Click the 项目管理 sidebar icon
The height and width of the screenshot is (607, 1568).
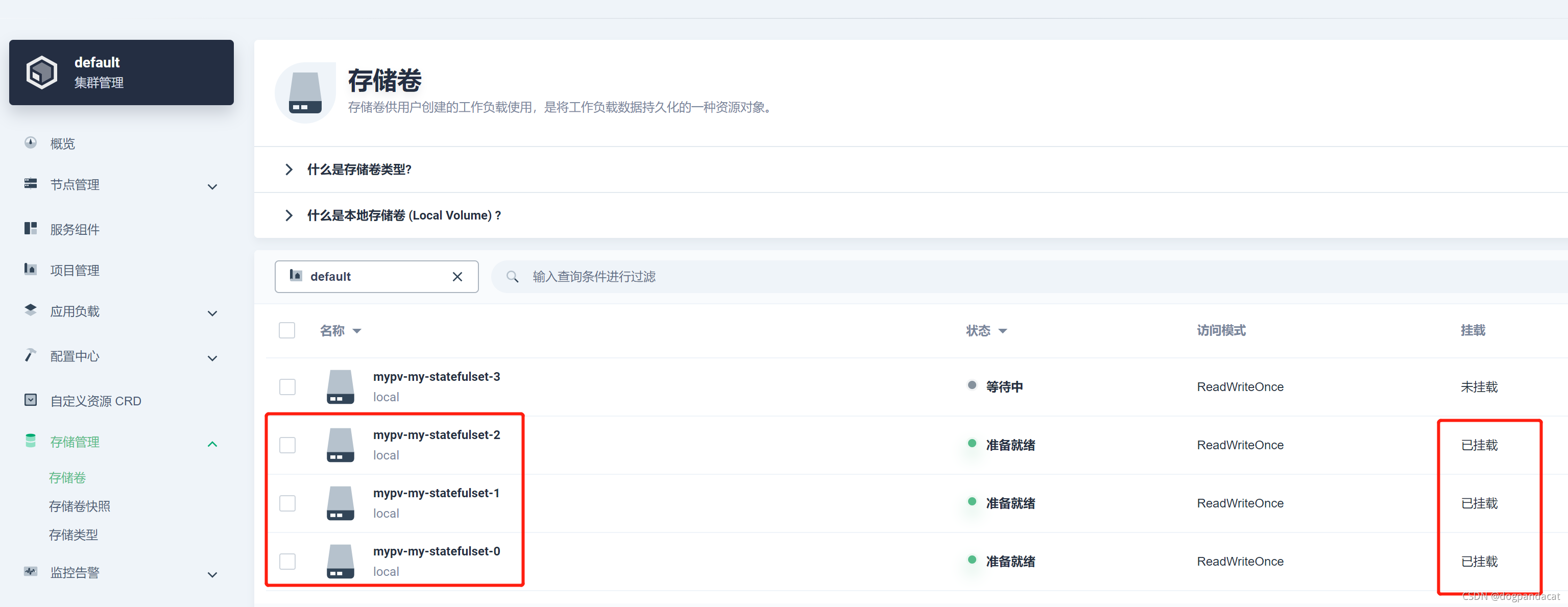tap(31, 269)
